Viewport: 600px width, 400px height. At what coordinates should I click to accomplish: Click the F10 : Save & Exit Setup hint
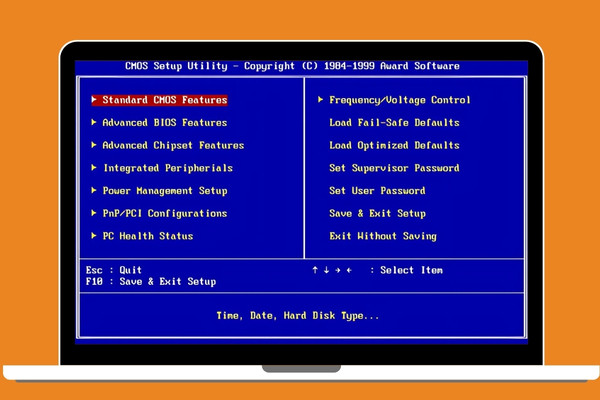click(151, 282)
